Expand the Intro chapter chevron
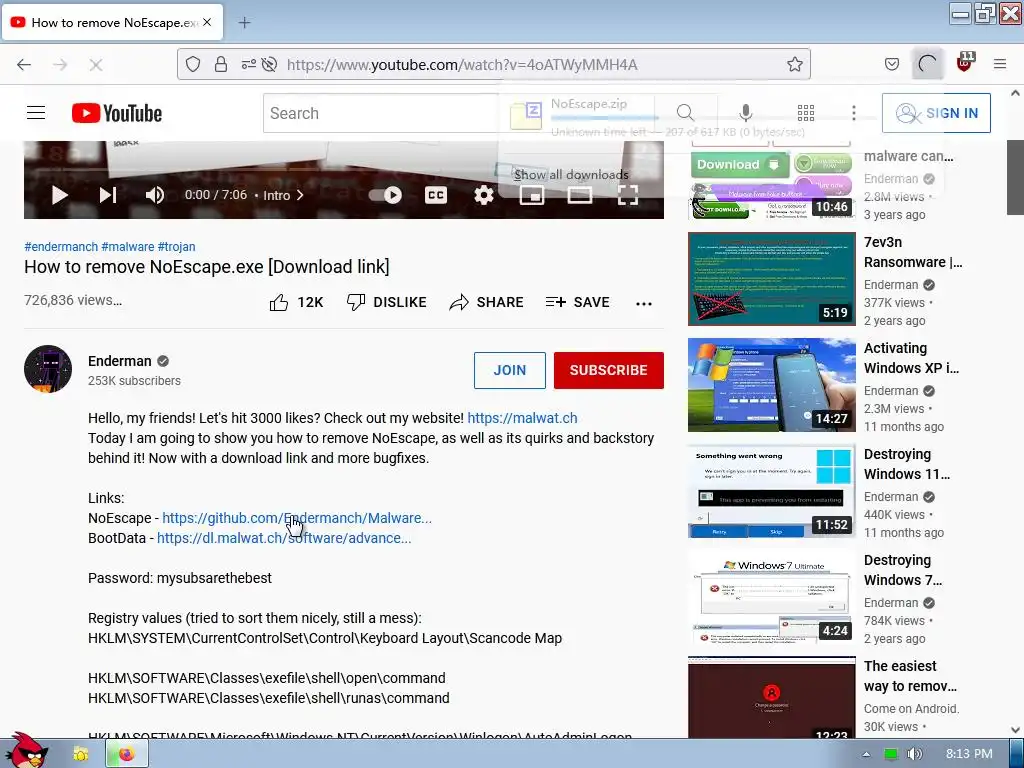The height and width of the screenshot is (768, 1024). tap(300, 195)
